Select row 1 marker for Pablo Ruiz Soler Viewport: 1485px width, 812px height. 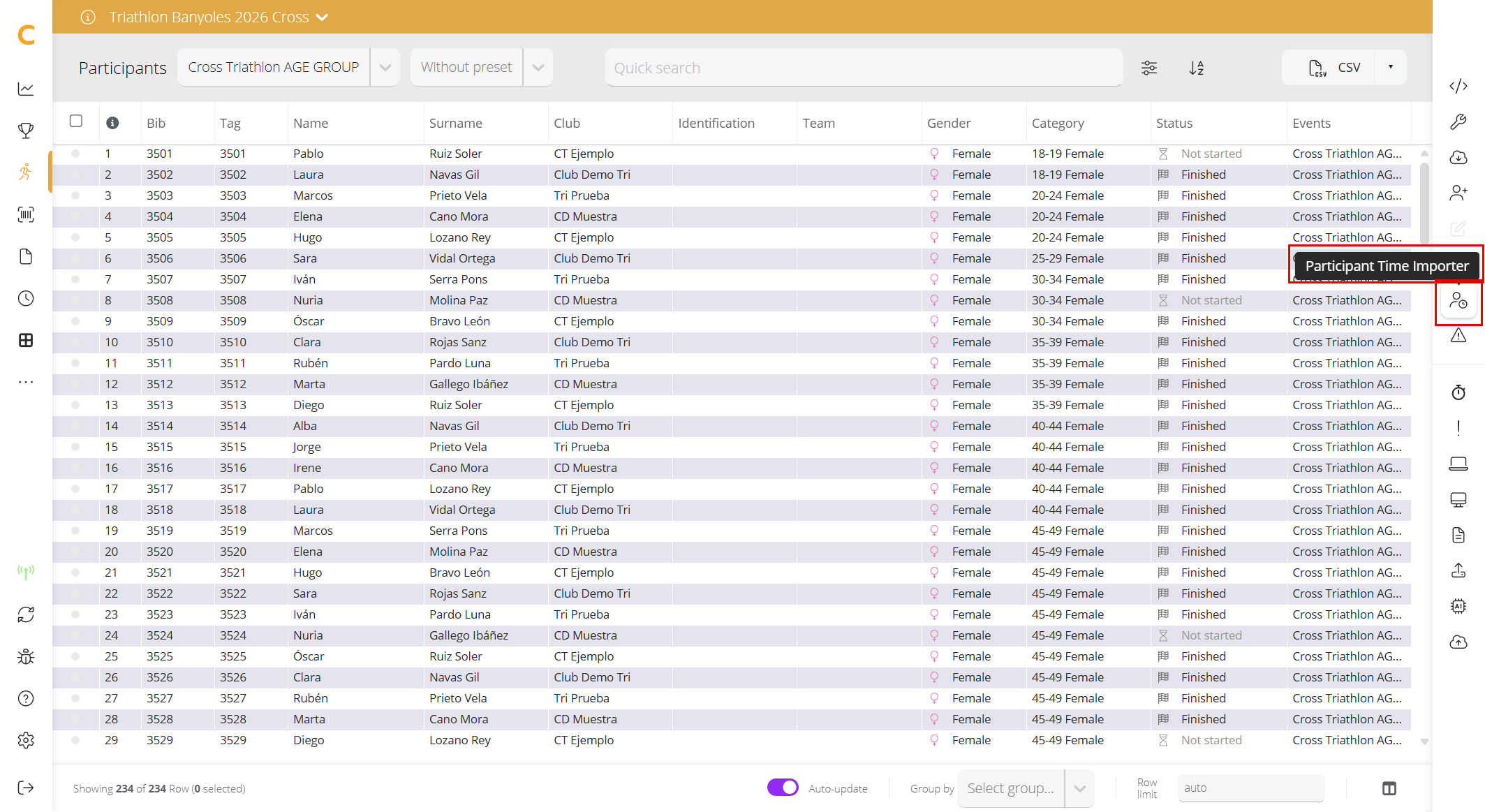coord(75,154)
